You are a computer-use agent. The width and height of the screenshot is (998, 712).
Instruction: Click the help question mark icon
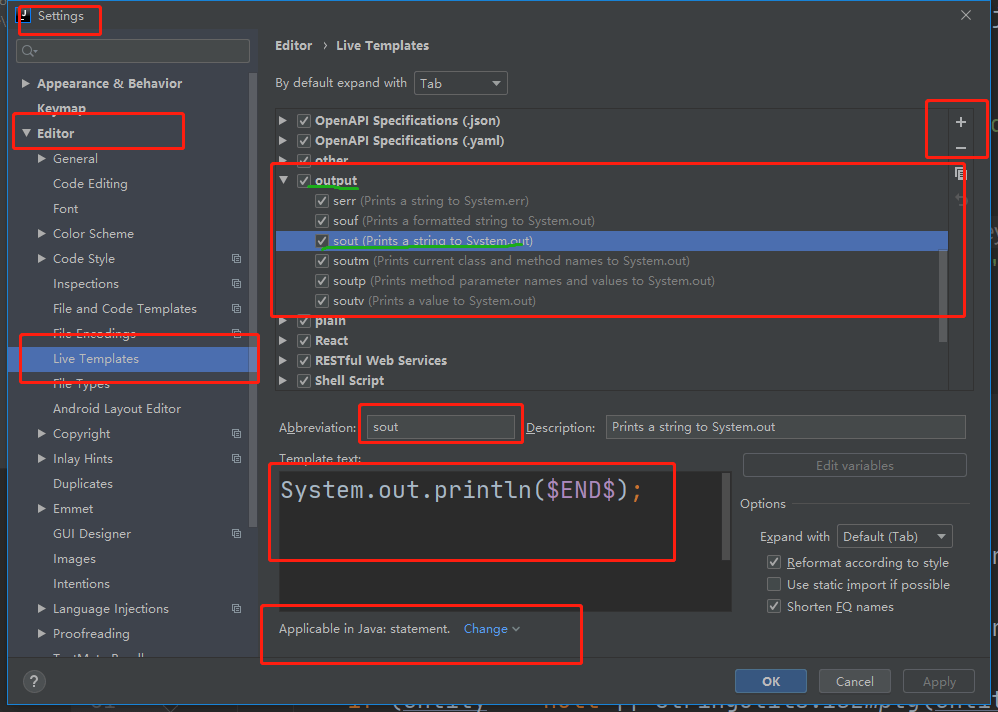pos(34,681)
